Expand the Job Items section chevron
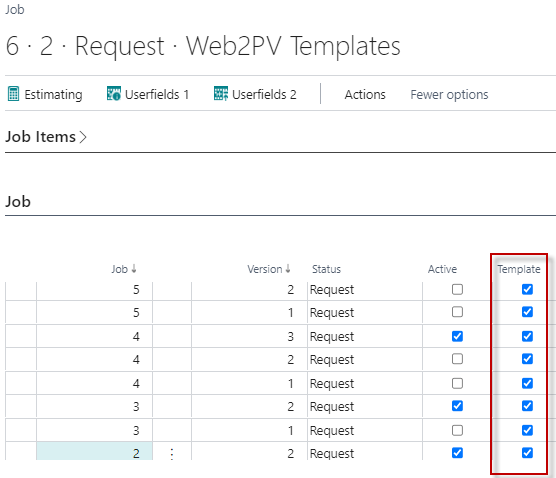556x478 pixels. click(x=83, y=137)
